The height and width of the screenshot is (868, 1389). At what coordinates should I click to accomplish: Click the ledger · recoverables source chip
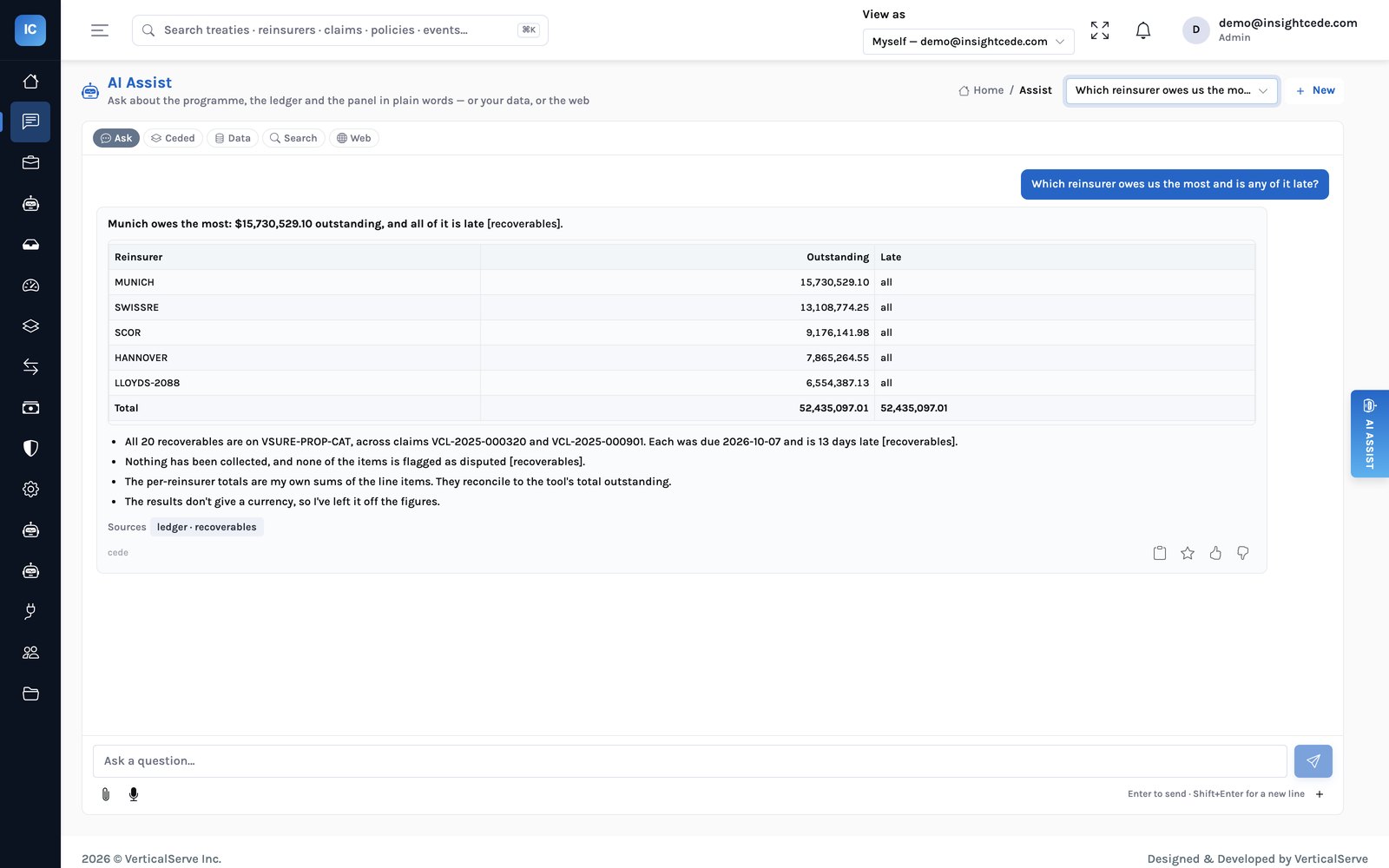[207, 527]
